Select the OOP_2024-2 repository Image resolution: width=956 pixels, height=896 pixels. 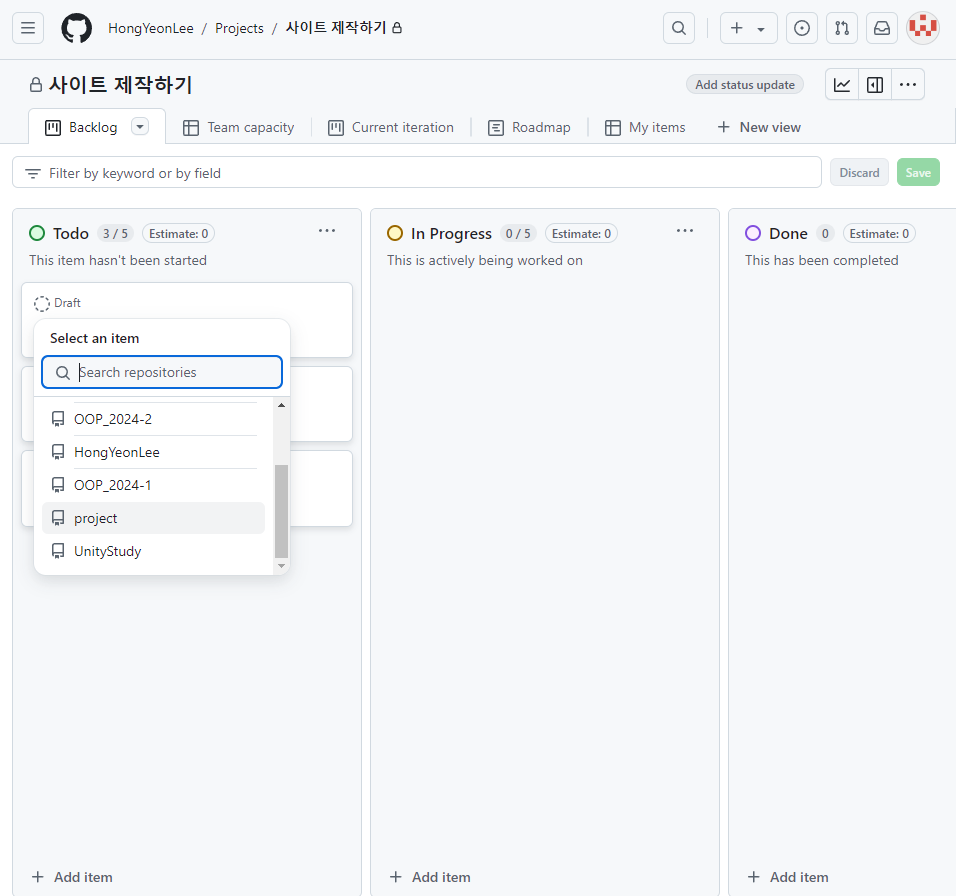pyautogui.click(x=153, y=419)
